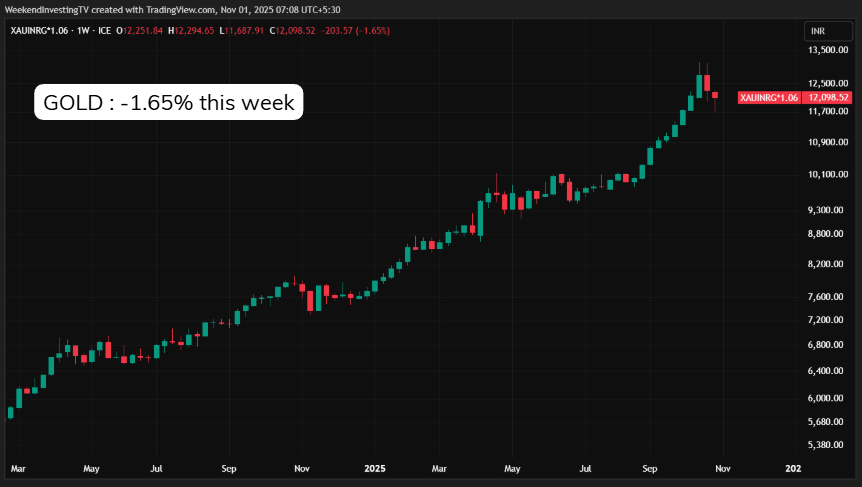Select the 1W interval label in legend
This screenshot has height=487, width=862.
click(x=81, y=31)
